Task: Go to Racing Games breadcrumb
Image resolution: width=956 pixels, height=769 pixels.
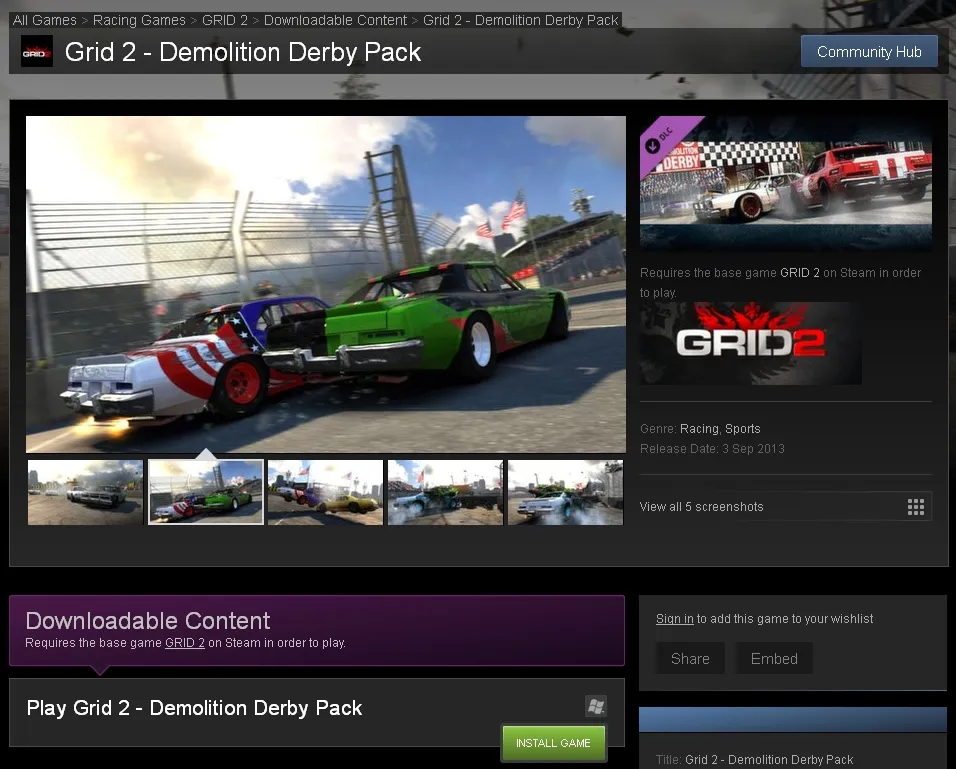Action: (139, 20)
